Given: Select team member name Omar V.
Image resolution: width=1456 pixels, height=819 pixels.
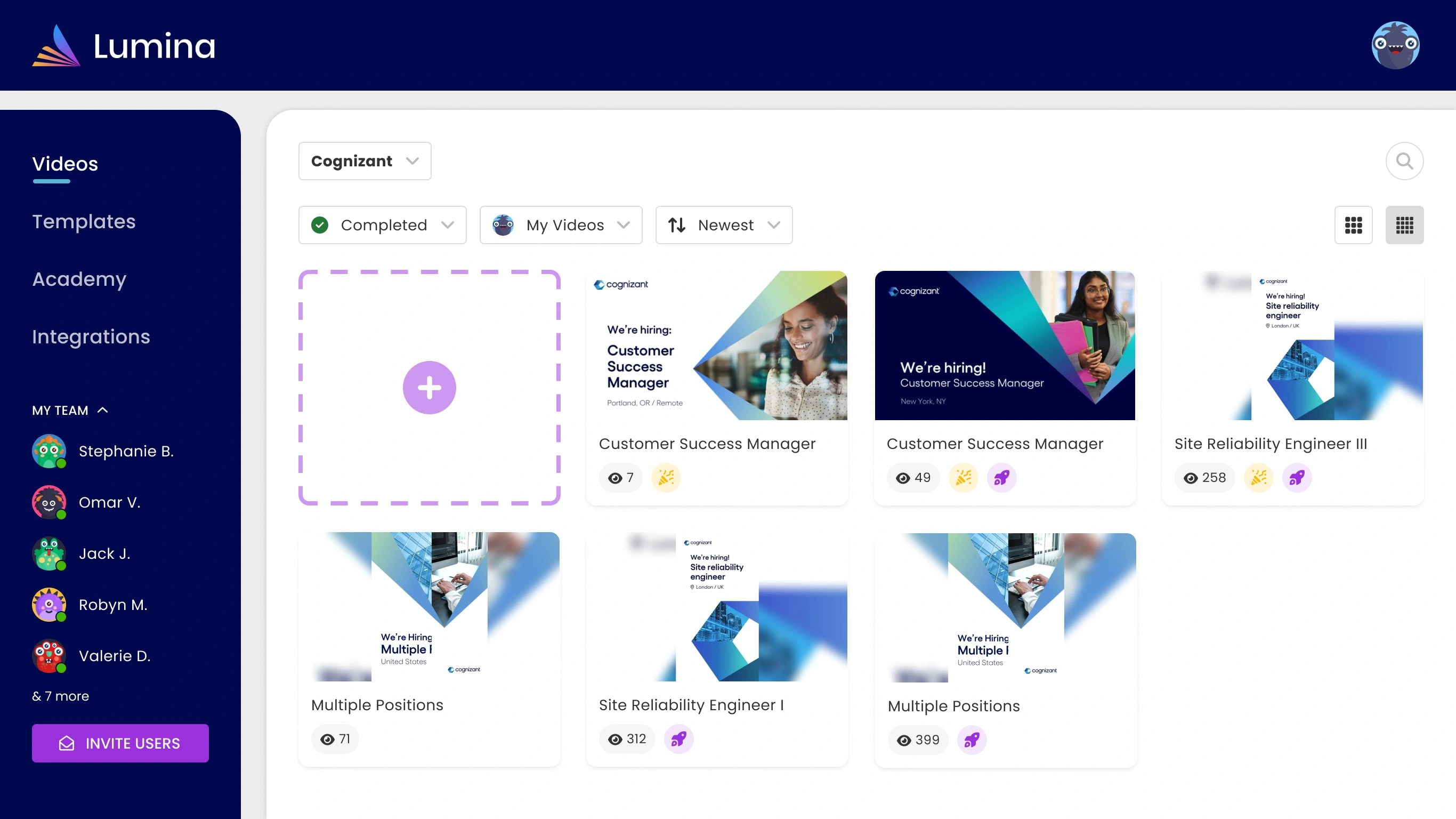Looking at the screenshot, I should [109, 502].
